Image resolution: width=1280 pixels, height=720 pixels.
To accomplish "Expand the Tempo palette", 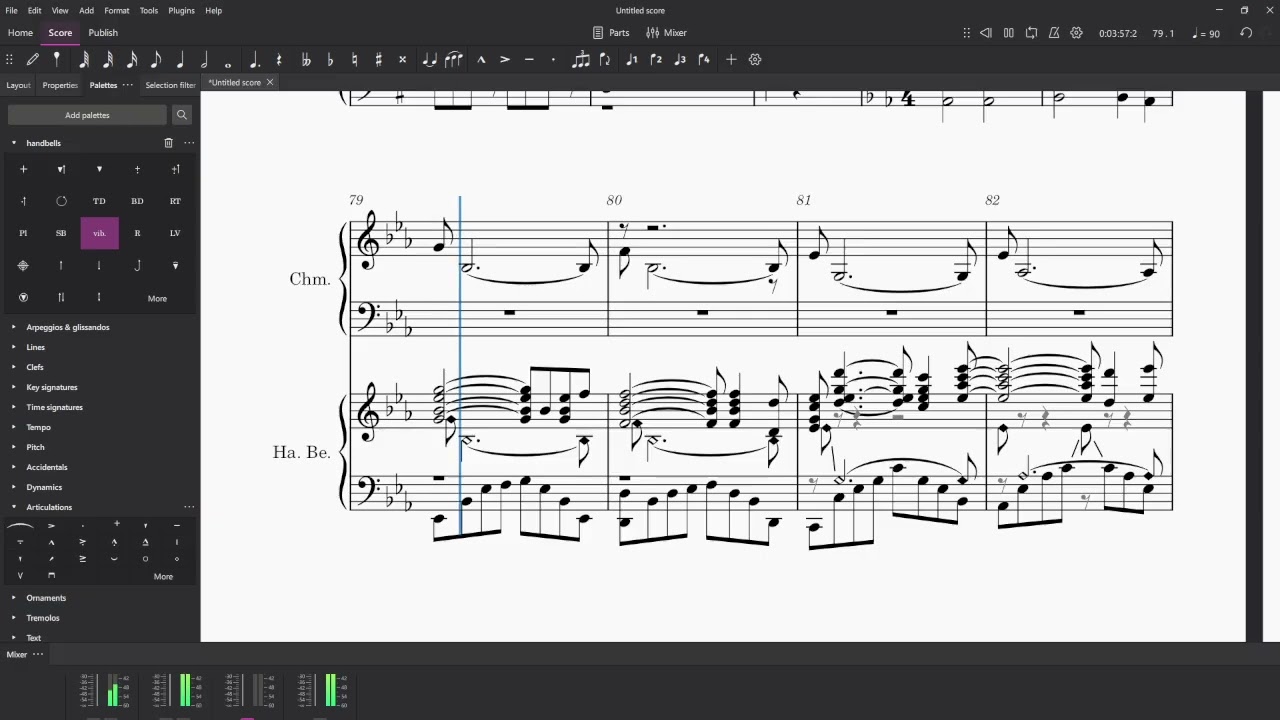I will click(x=14, y=427).
